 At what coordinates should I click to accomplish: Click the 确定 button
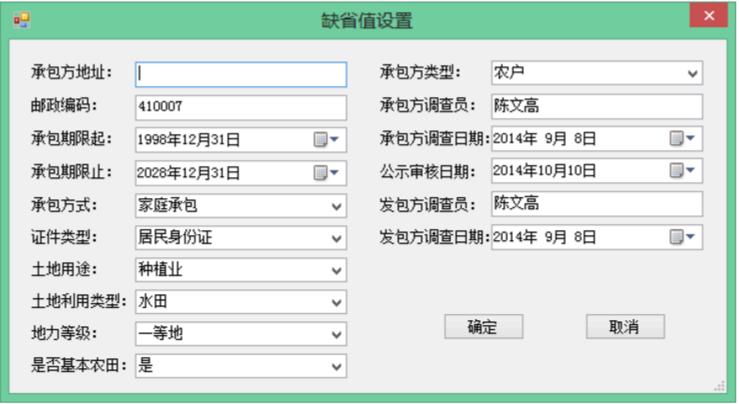(482, 327)
